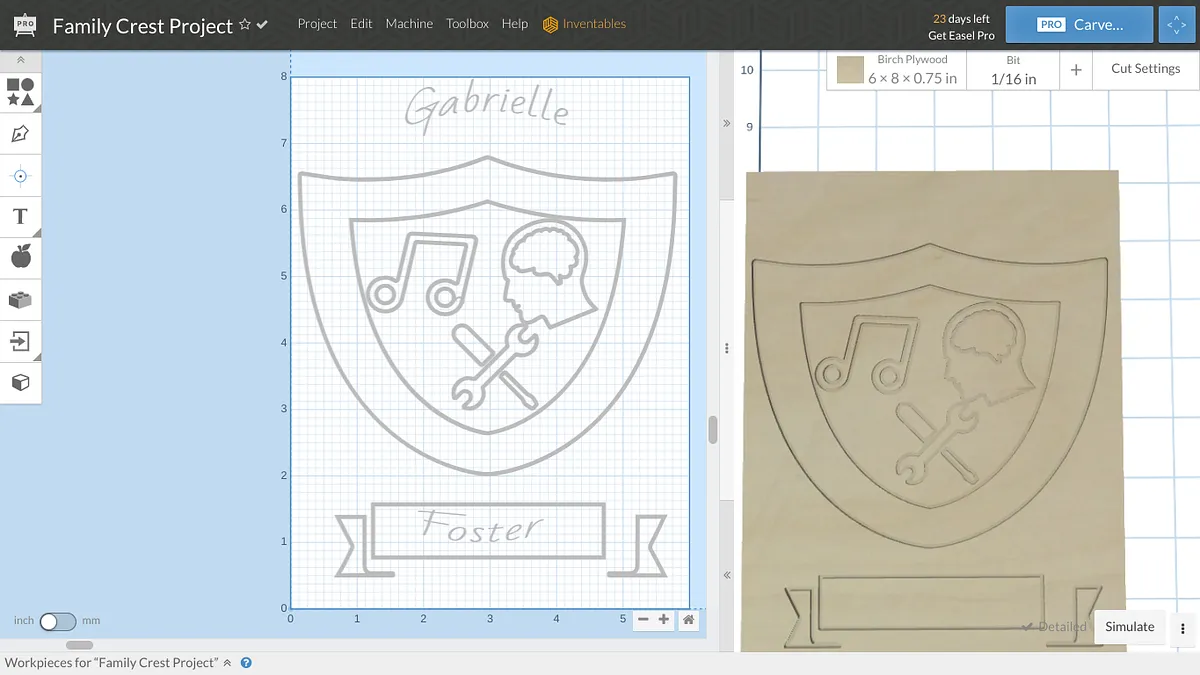Open the Apps brick icon
The width and height of the screenshot is (1200, 675).
click(x=20, y=299)
